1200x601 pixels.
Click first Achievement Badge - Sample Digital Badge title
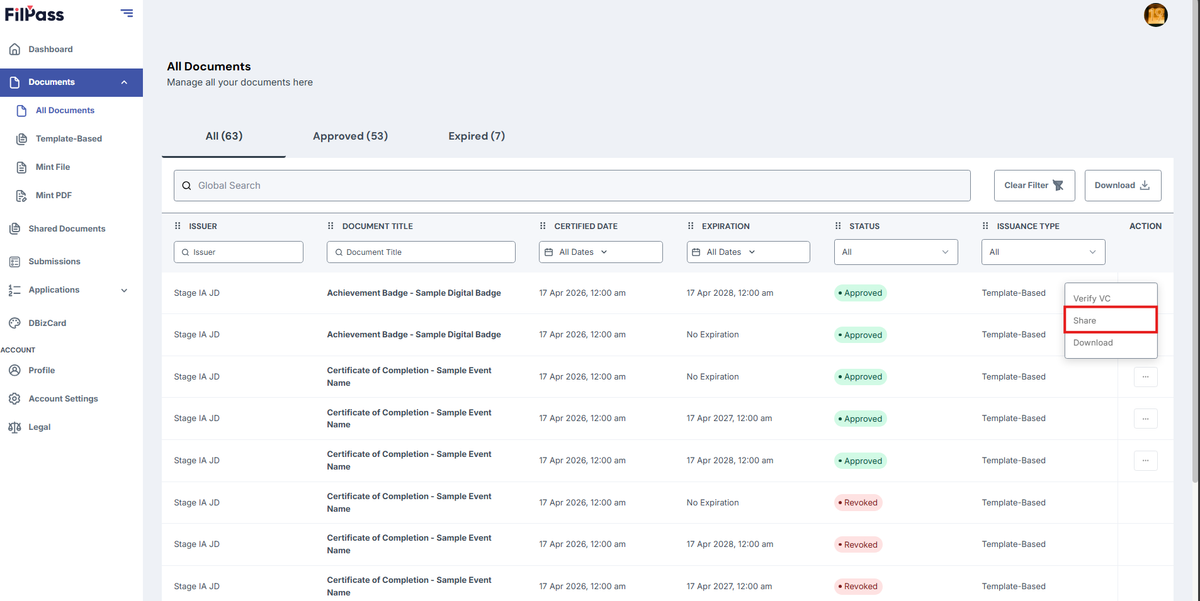pyautogui.click(x=414, y=293)
